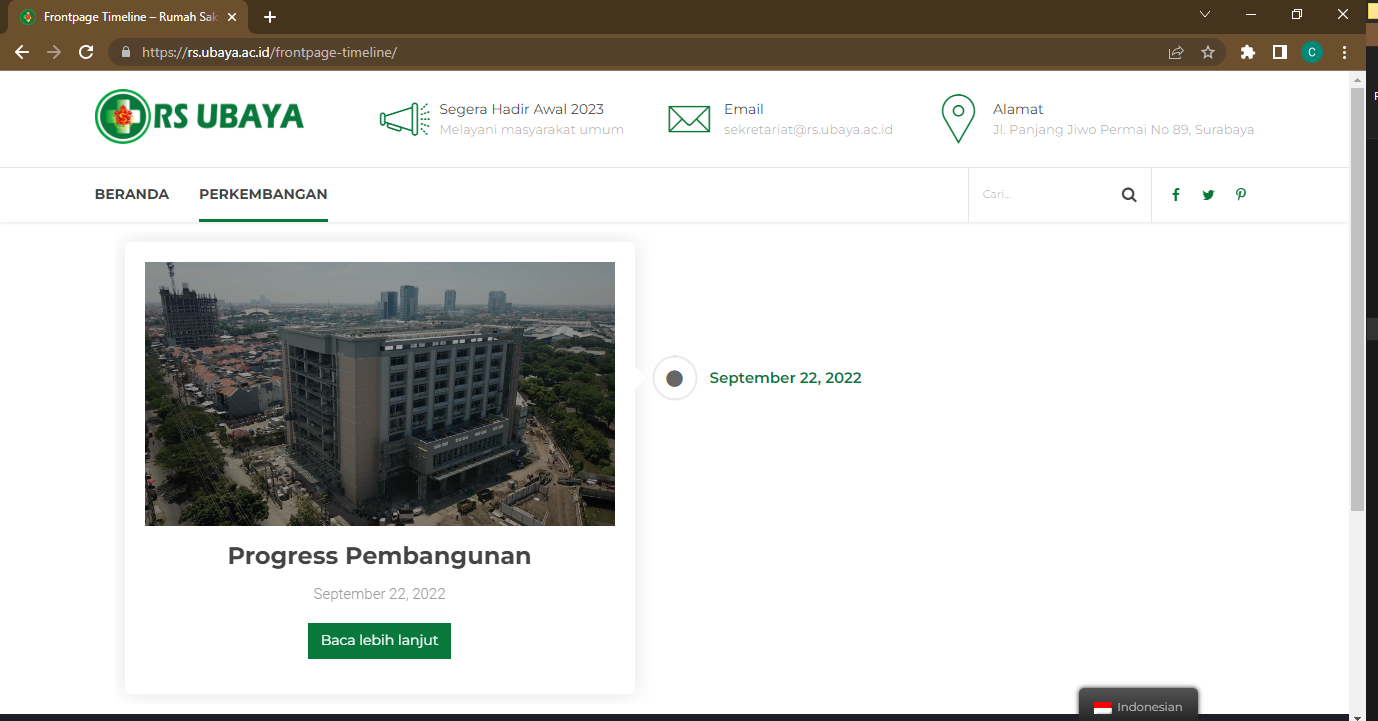Viewport: 1378px width, 721px height.
Task: Click the RS UBAYA logo
Action: pos(200,117)
